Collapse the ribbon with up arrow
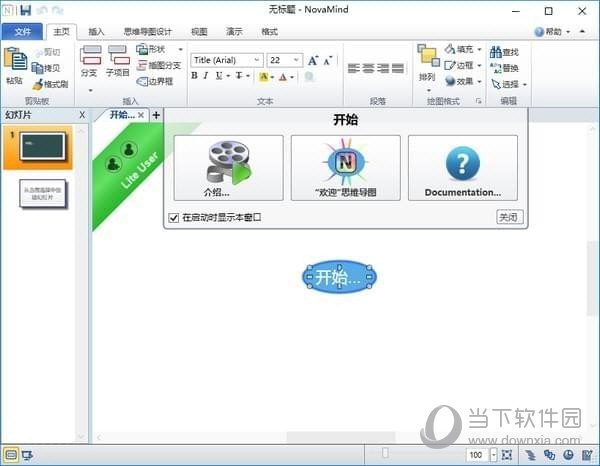Screen dimensions: 600x466 point(582,31)
